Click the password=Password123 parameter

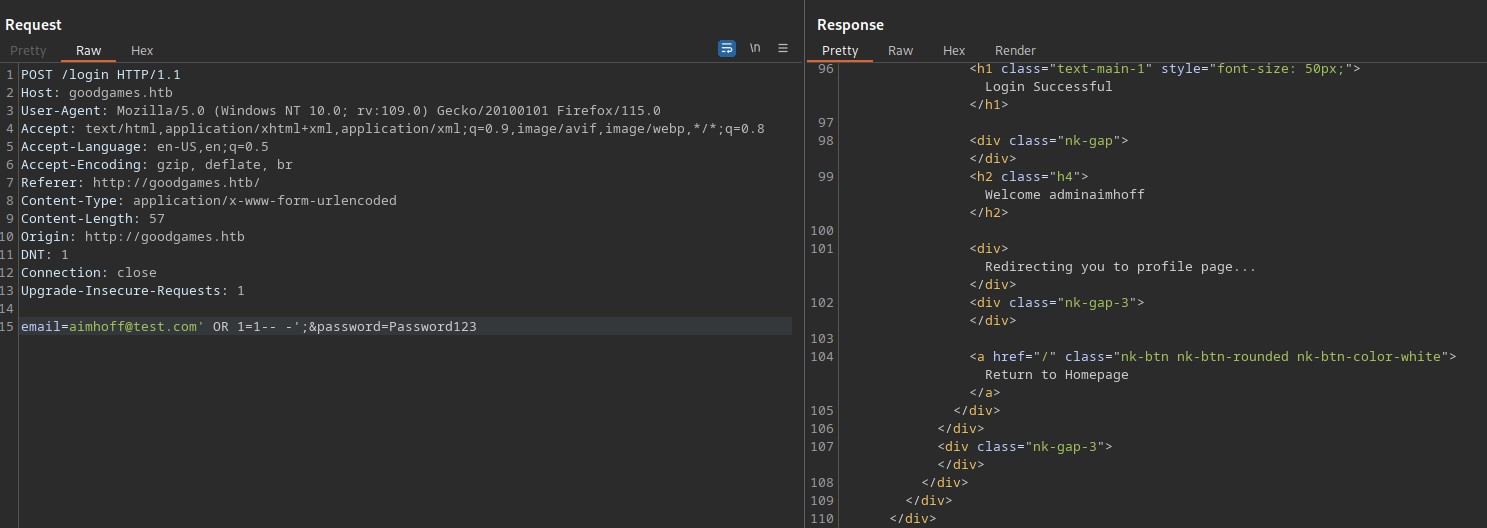point(397,327)
